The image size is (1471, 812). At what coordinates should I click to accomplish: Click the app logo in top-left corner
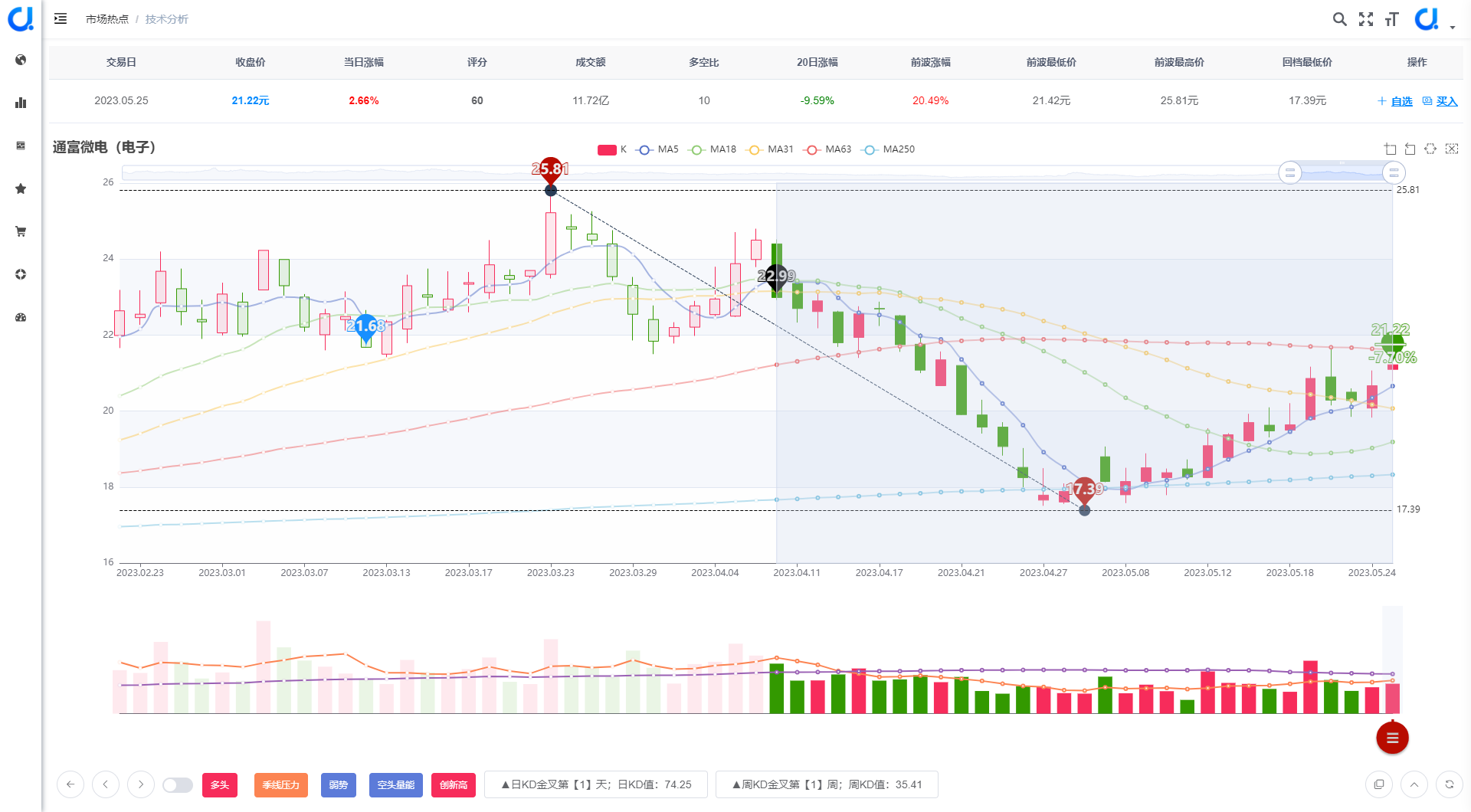coord(21,18)
